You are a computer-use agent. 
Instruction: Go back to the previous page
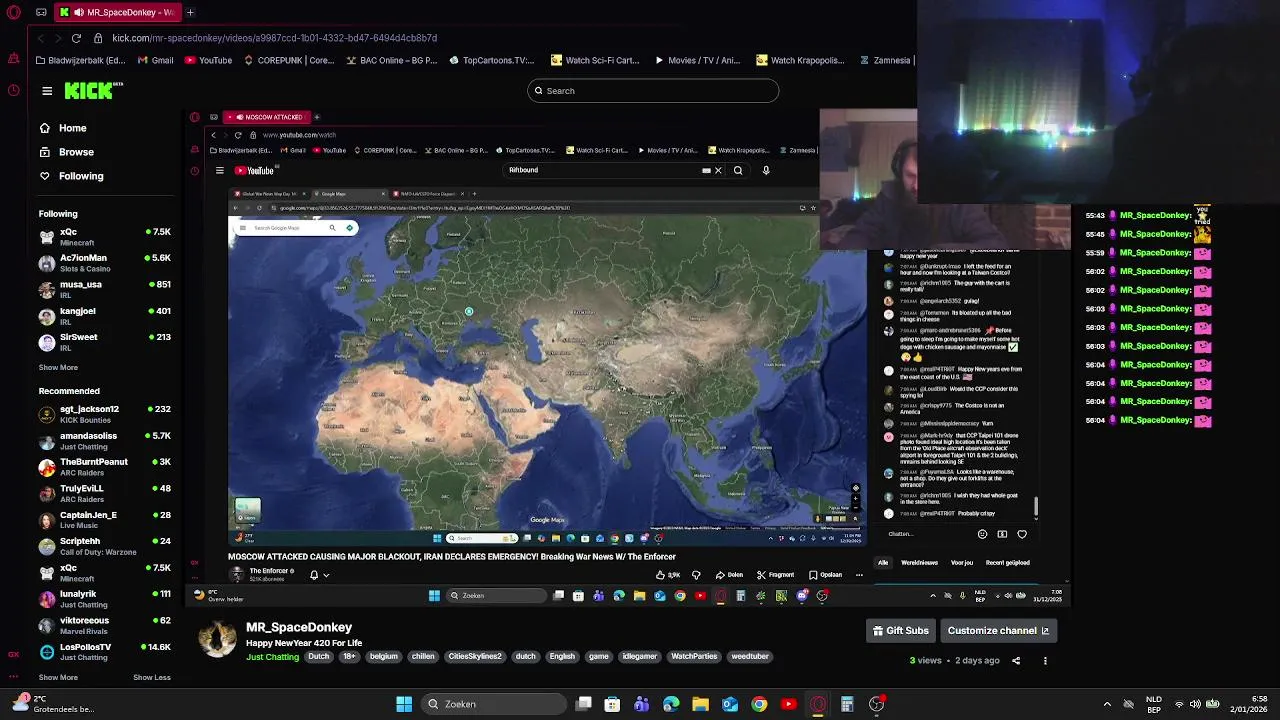click(x=41, y=38)
